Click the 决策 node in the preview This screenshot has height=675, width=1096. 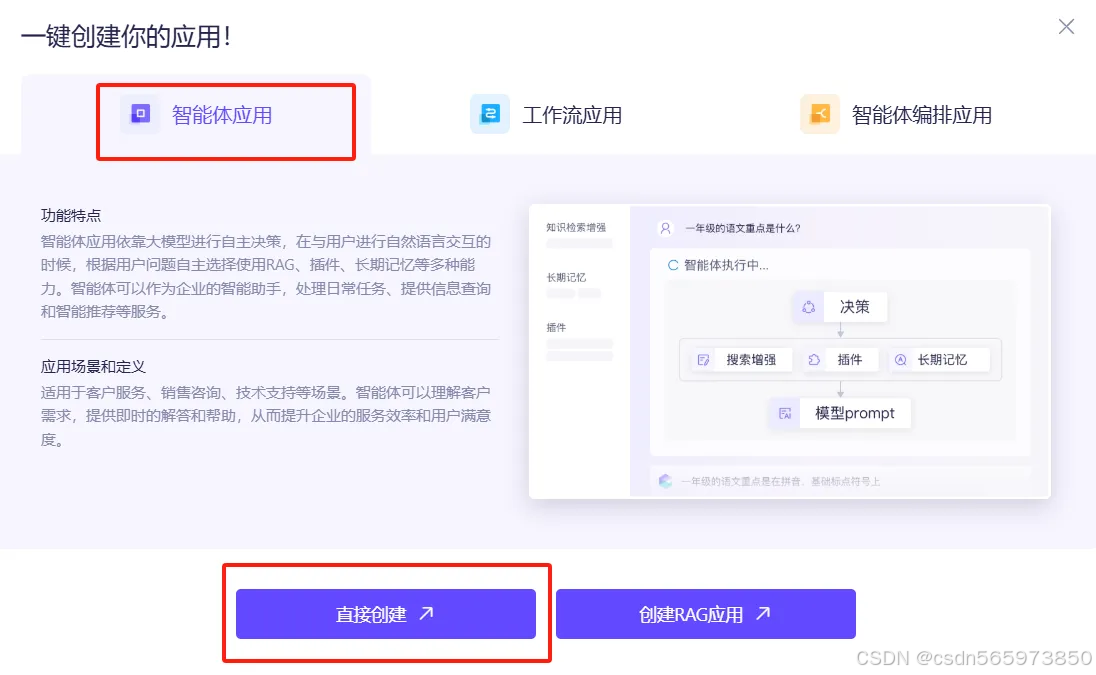(x=840, y=307)
